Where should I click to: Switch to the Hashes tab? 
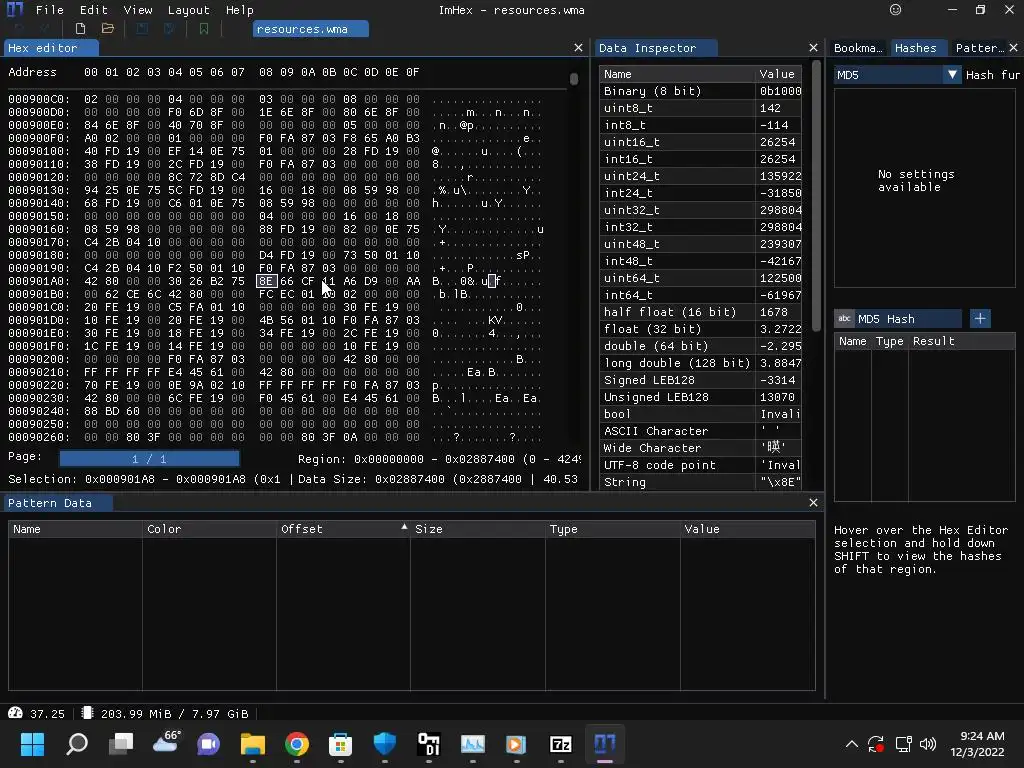[x=916, y=48]
